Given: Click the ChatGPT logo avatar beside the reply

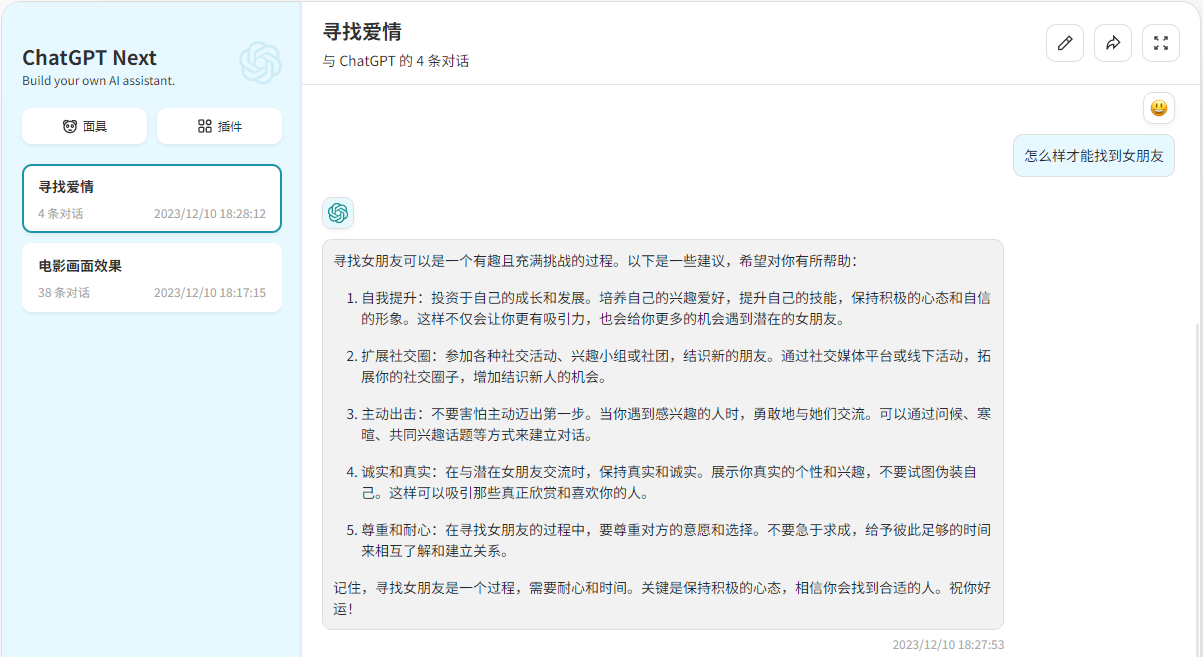Looking at the screenshot, I should [x=337, y=213].
